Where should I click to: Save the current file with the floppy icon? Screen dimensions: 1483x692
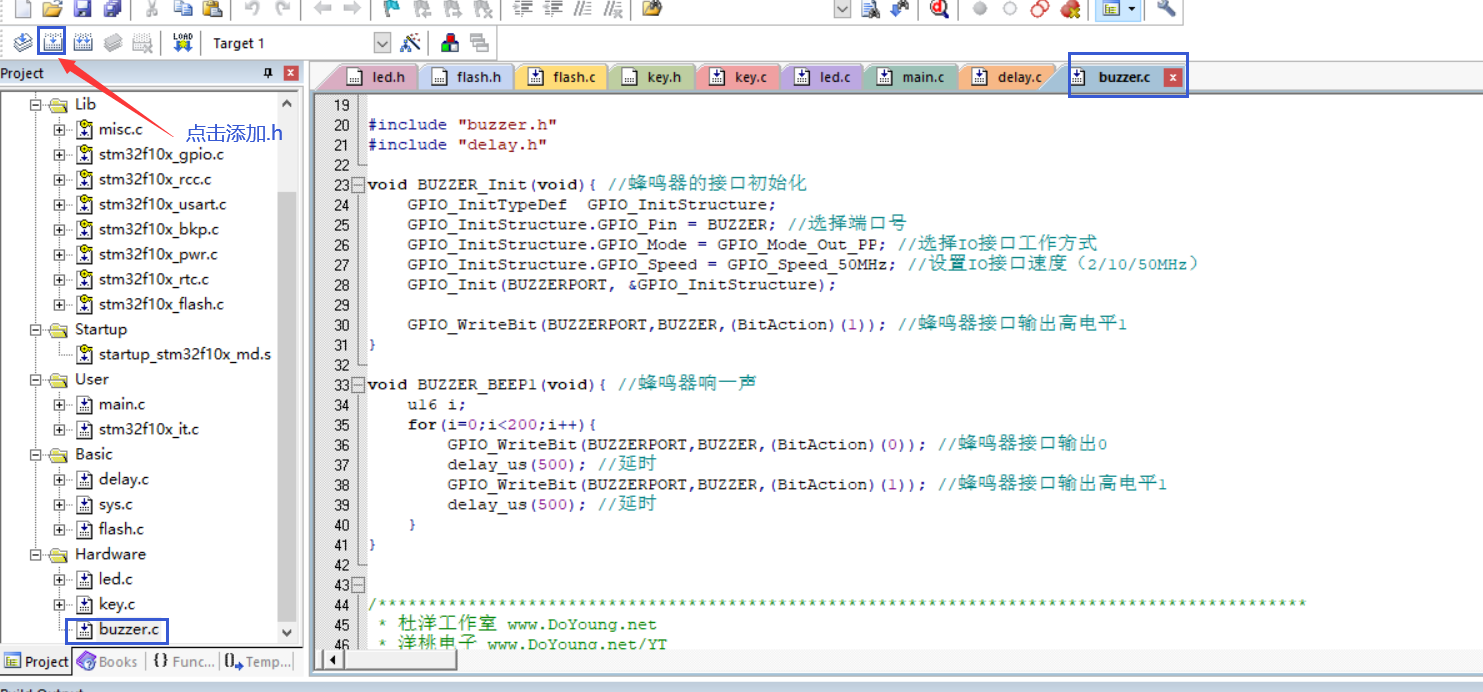[82, 9]
